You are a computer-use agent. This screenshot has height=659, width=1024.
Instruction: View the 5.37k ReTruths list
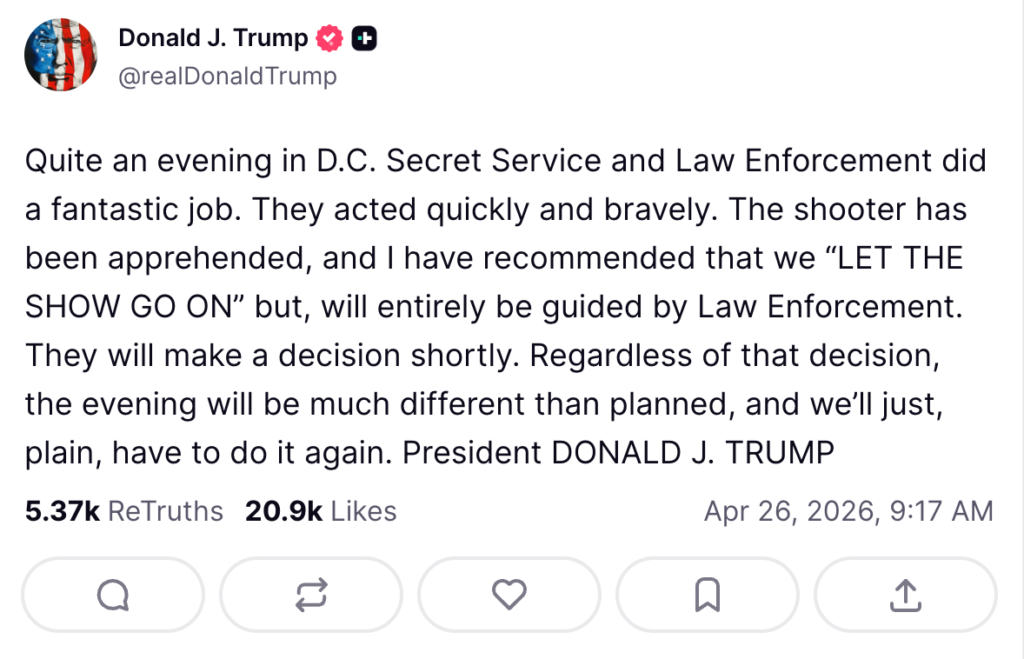(124, 511)
